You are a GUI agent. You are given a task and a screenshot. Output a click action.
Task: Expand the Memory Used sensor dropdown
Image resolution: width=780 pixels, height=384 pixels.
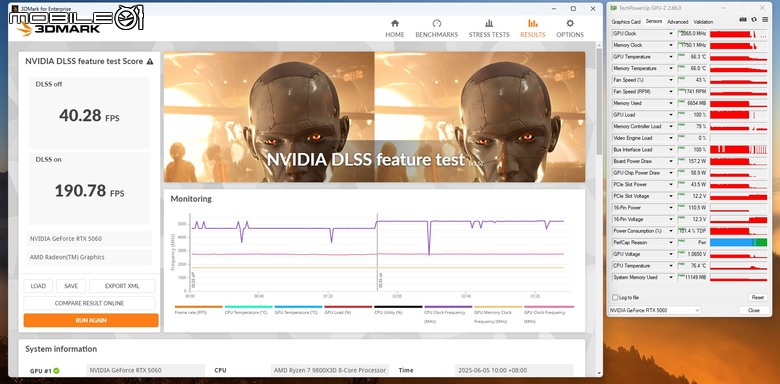671,103
